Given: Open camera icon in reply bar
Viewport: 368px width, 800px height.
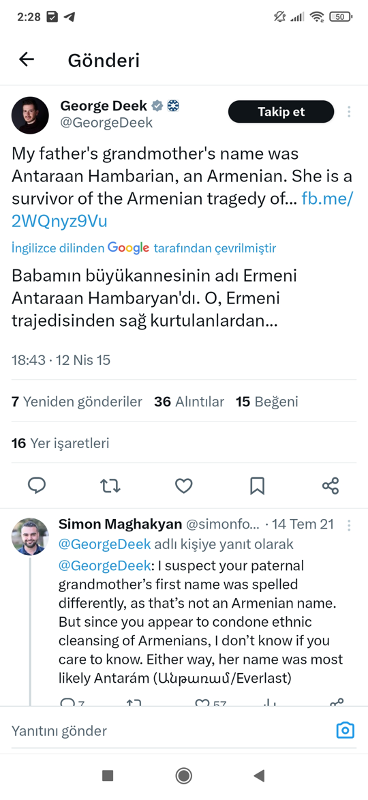Looking at the screenshot, I should click(x=346, y=731).
